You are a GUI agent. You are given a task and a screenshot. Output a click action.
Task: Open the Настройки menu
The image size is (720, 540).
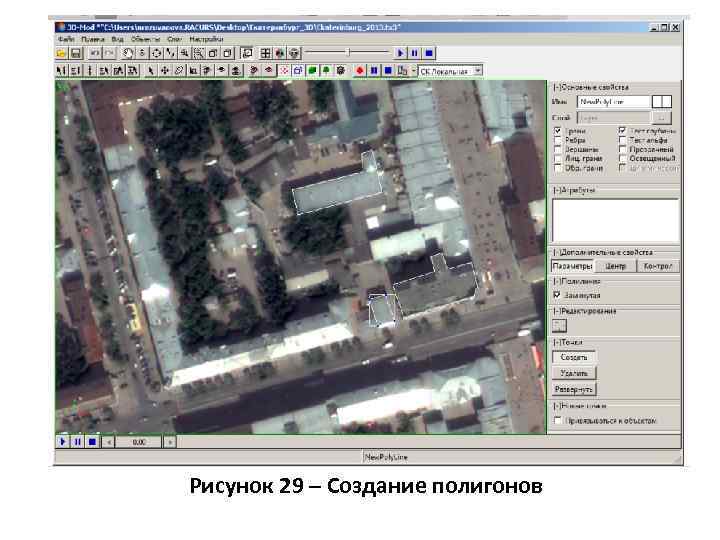click(206, 39)
